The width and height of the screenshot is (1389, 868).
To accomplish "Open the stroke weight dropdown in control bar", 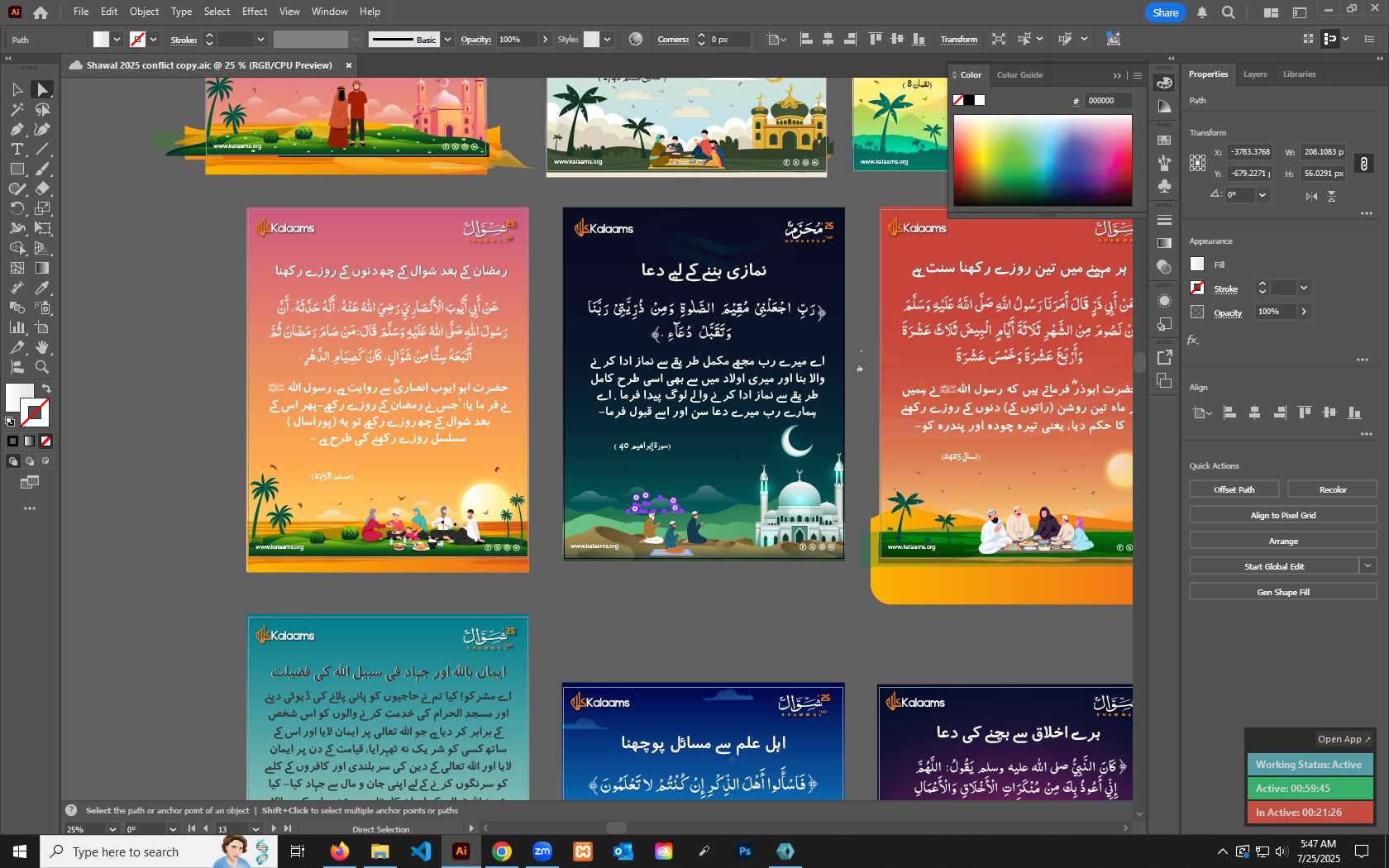I will tap(260, 39).
